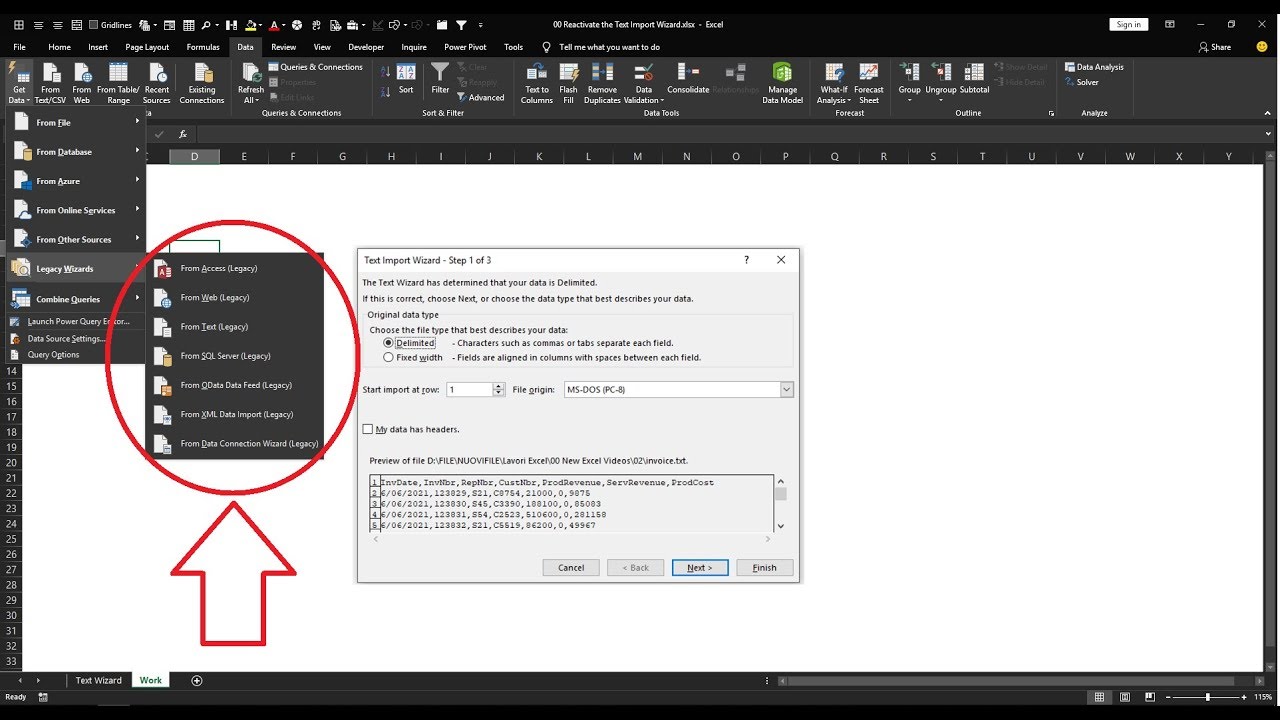
Task: Open the Get Data dropdown
Action: [x=19, y=83]
